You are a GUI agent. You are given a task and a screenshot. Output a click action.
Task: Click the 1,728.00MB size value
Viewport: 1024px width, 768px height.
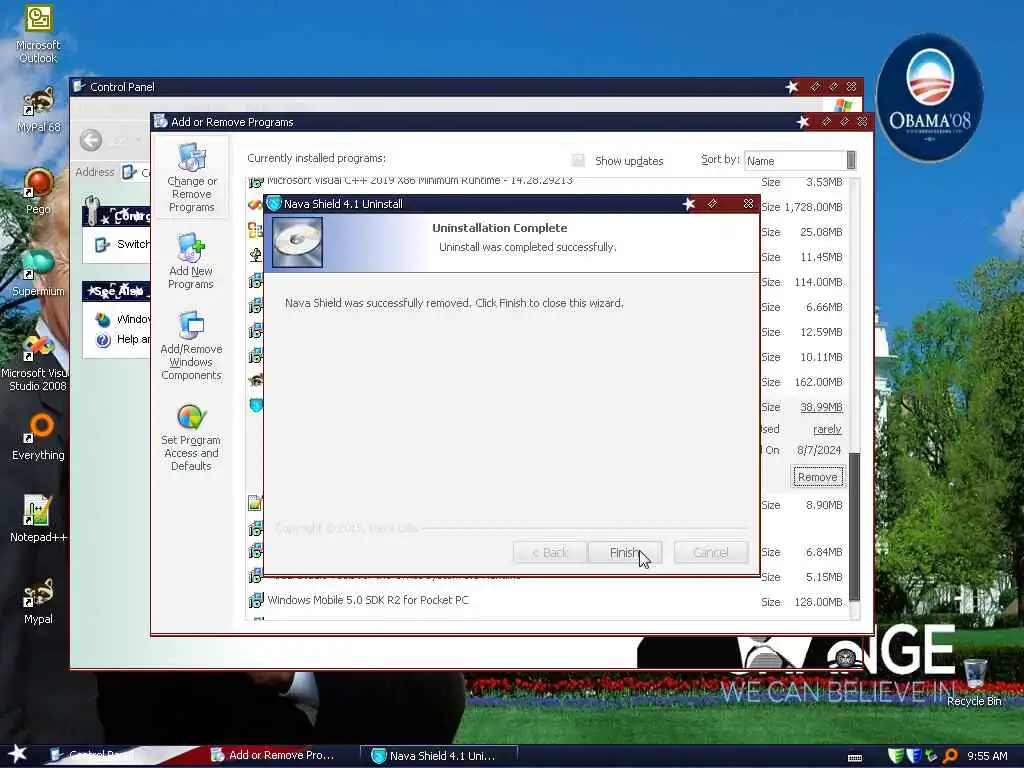tap(813, 207)
